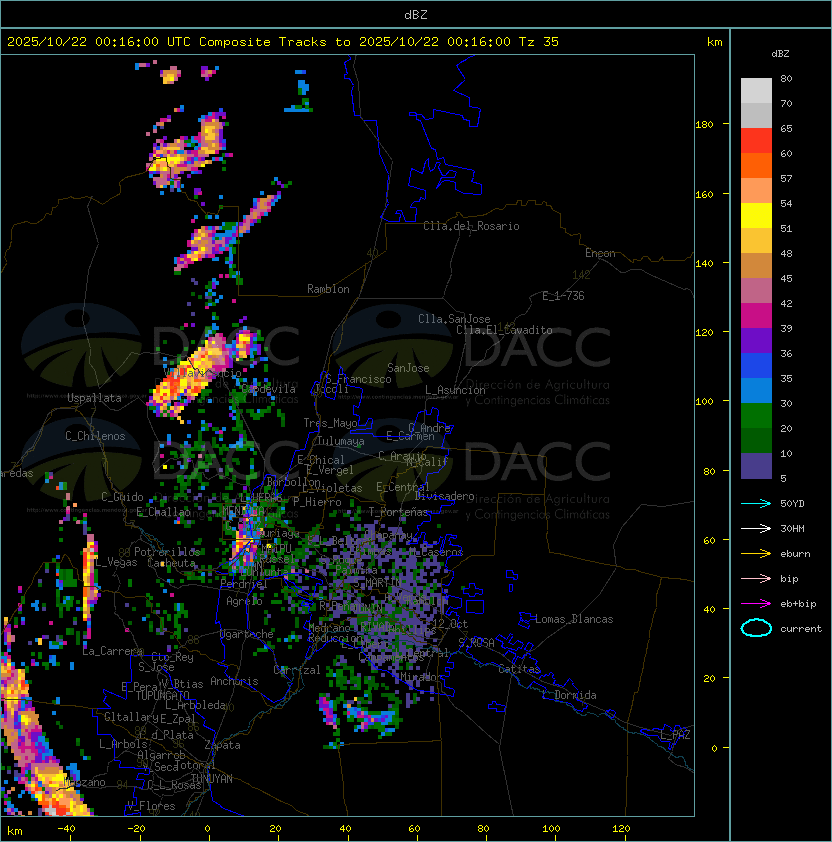Screen dimensions: 832x842
Task: Click the 'Lomas_Blancas' map label
Action: 574,619
